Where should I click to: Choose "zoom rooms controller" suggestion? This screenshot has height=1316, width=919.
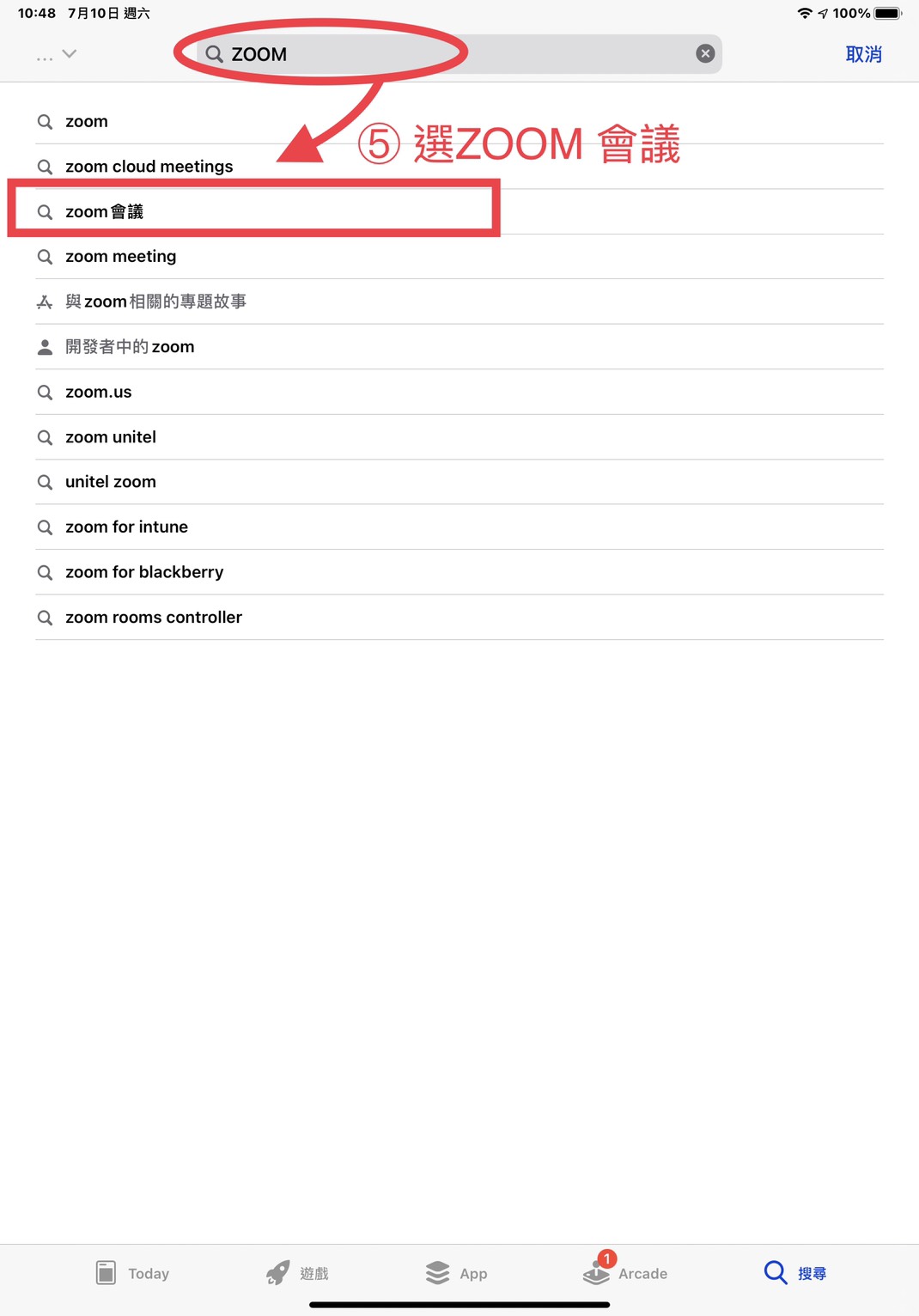tap(154, 618)
